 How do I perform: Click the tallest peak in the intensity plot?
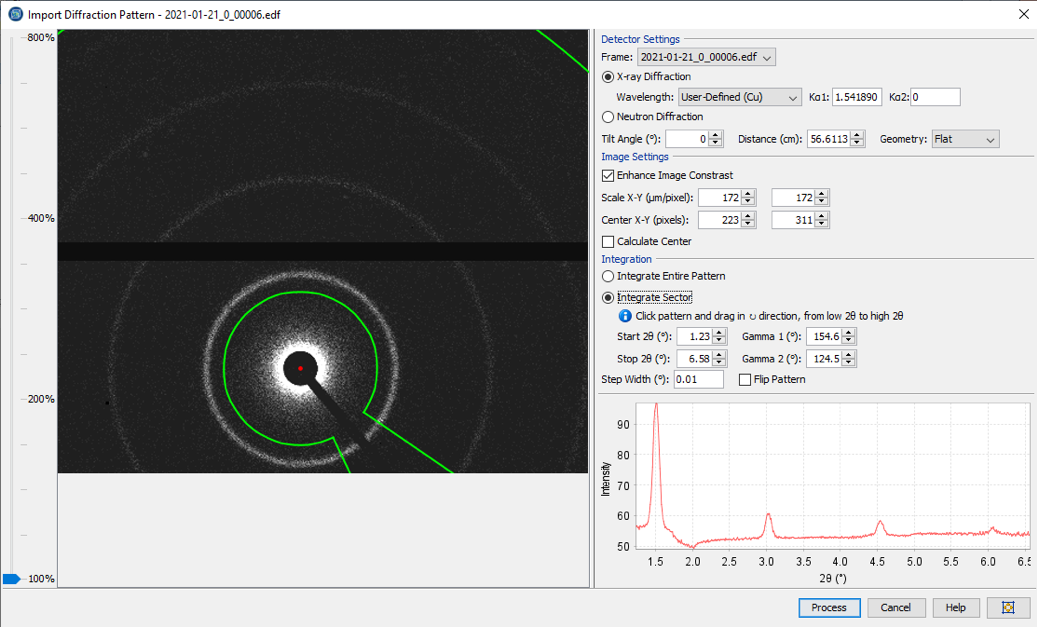pyautogui.click(x=656, y=405)
